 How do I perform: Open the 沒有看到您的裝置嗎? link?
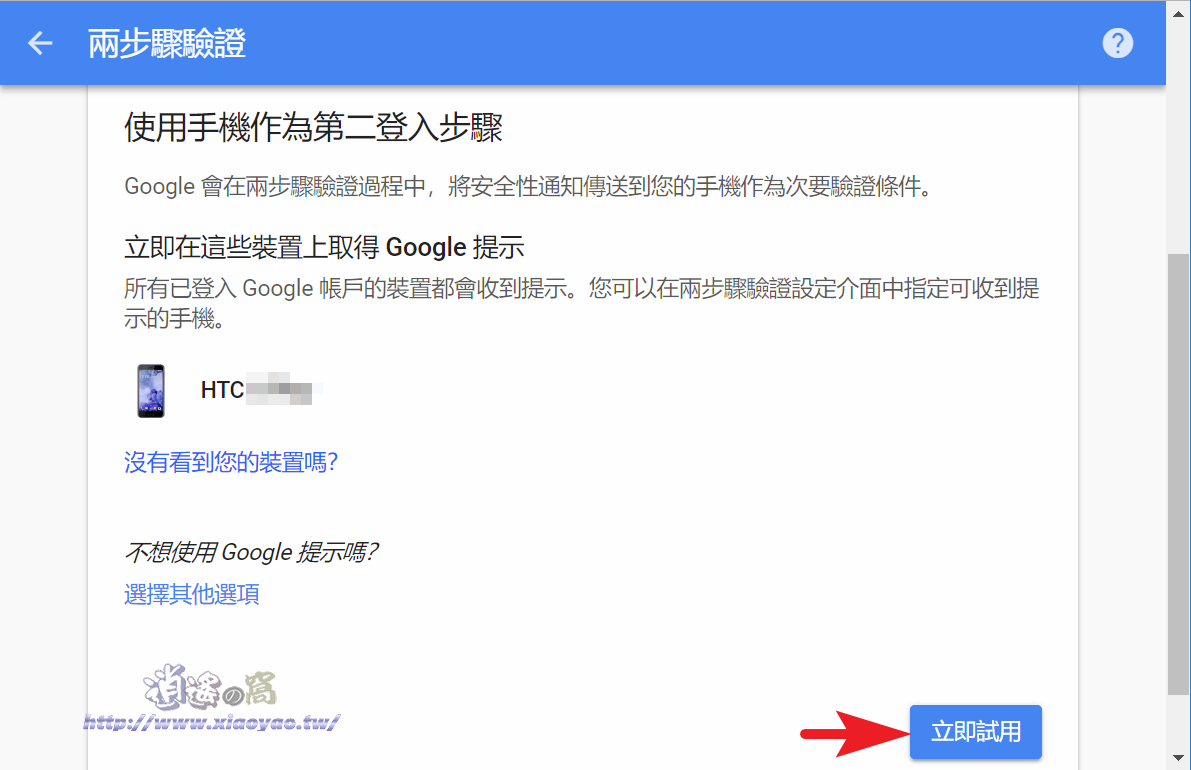pos(231,462)
